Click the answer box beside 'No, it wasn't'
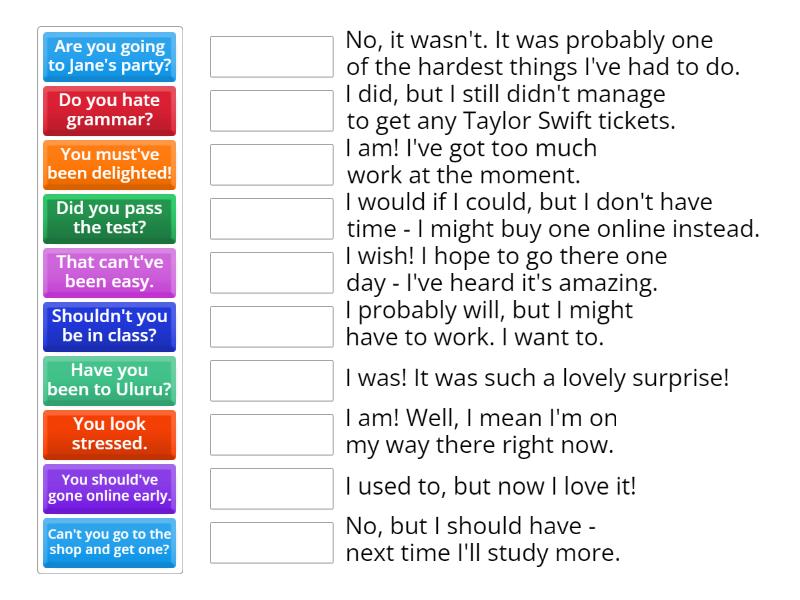800x600 pixels. coord(271,57)
